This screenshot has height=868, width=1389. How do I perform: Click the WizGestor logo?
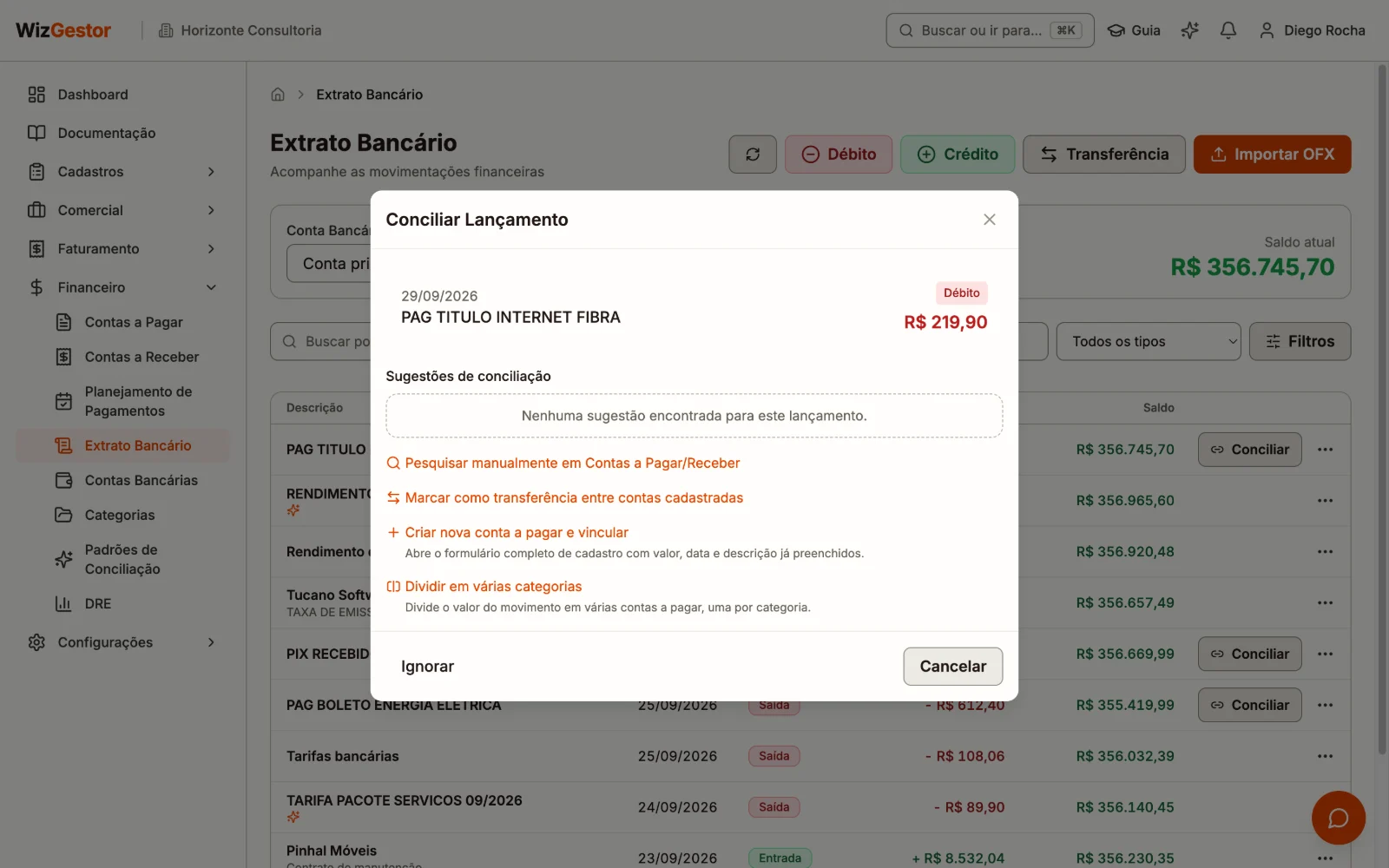tap(63, 30)
